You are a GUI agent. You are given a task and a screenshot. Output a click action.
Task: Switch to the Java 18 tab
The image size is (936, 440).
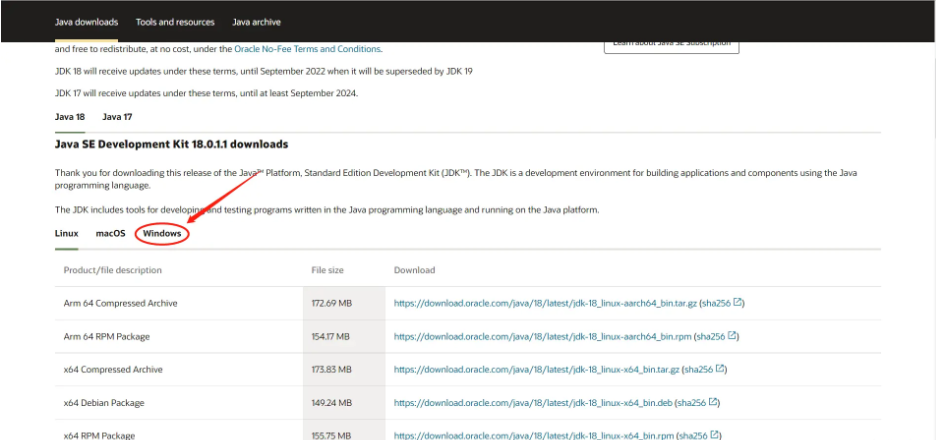(70, 117)
